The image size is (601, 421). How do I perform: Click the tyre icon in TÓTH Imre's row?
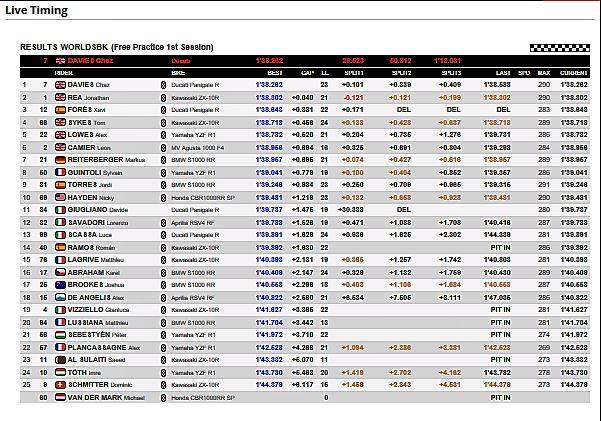(163, 373)
